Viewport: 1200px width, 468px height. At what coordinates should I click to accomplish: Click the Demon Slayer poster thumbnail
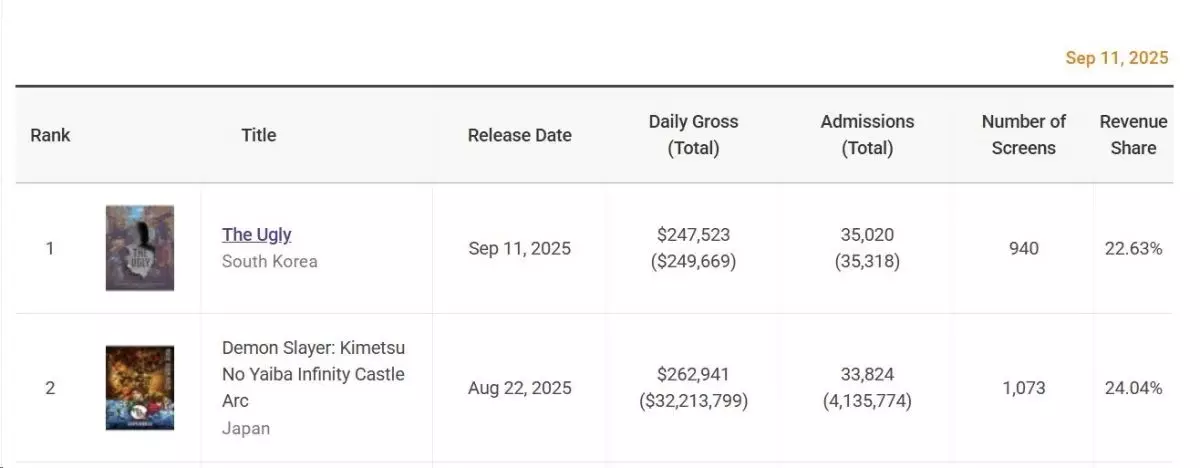(140, 388)
